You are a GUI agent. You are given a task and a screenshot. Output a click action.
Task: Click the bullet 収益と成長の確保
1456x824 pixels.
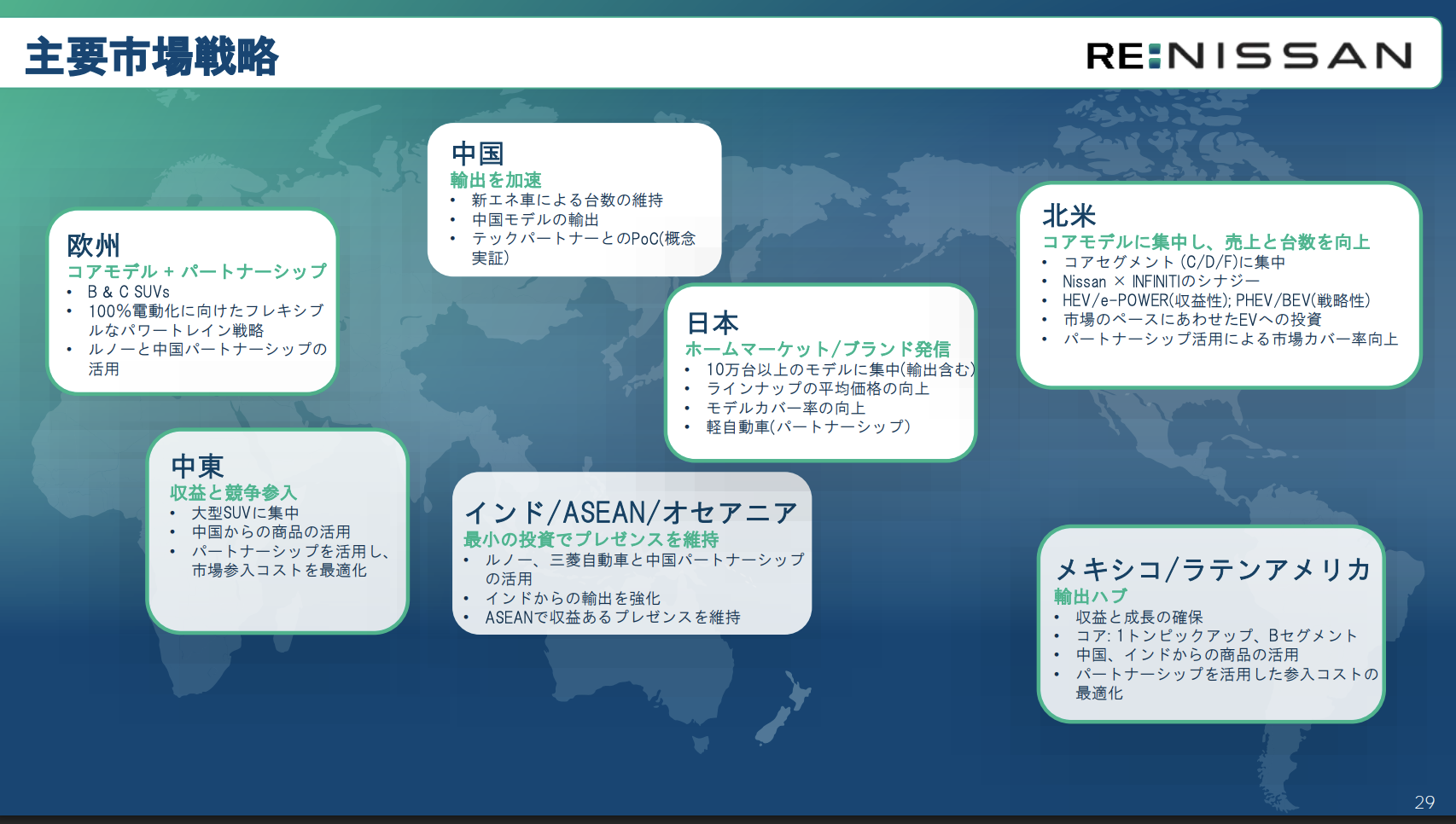pos(1139,617)
